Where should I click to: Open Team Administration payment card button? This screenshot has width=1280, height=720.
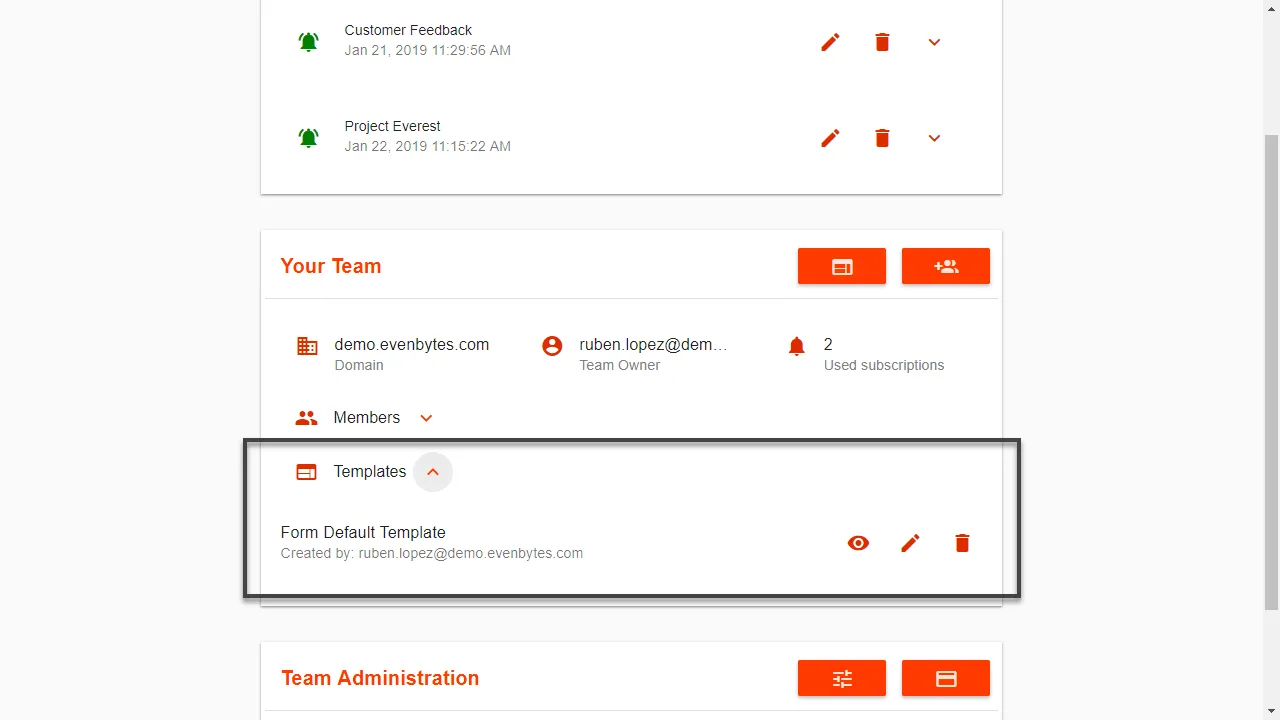(946, 678)
